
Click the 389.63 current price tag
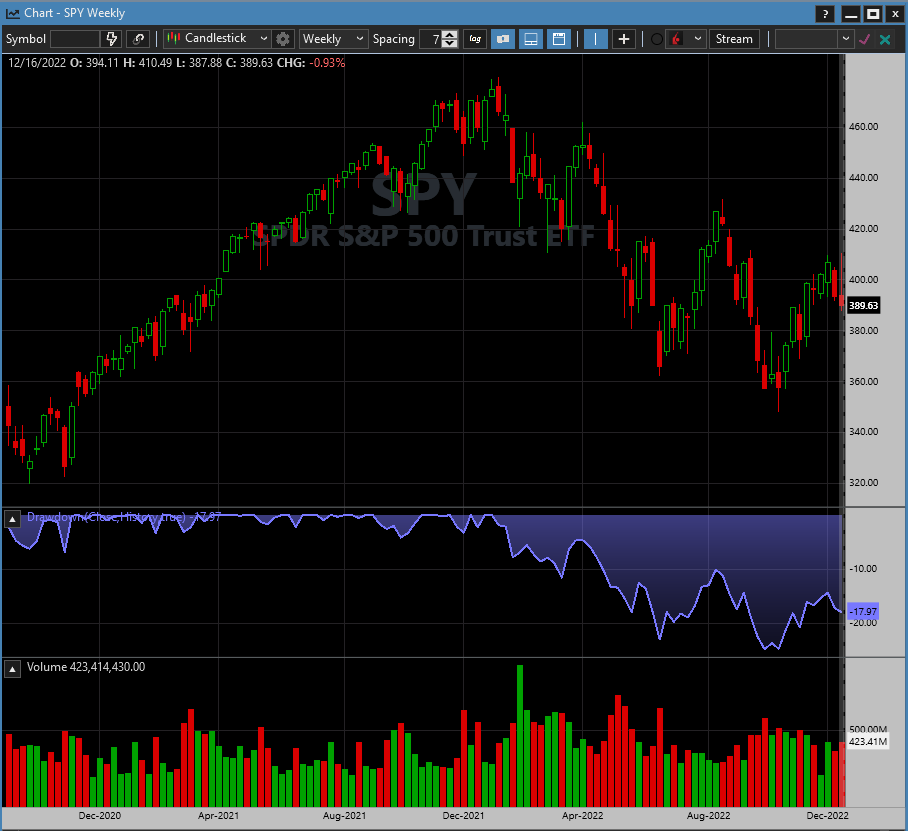[863, 305]
